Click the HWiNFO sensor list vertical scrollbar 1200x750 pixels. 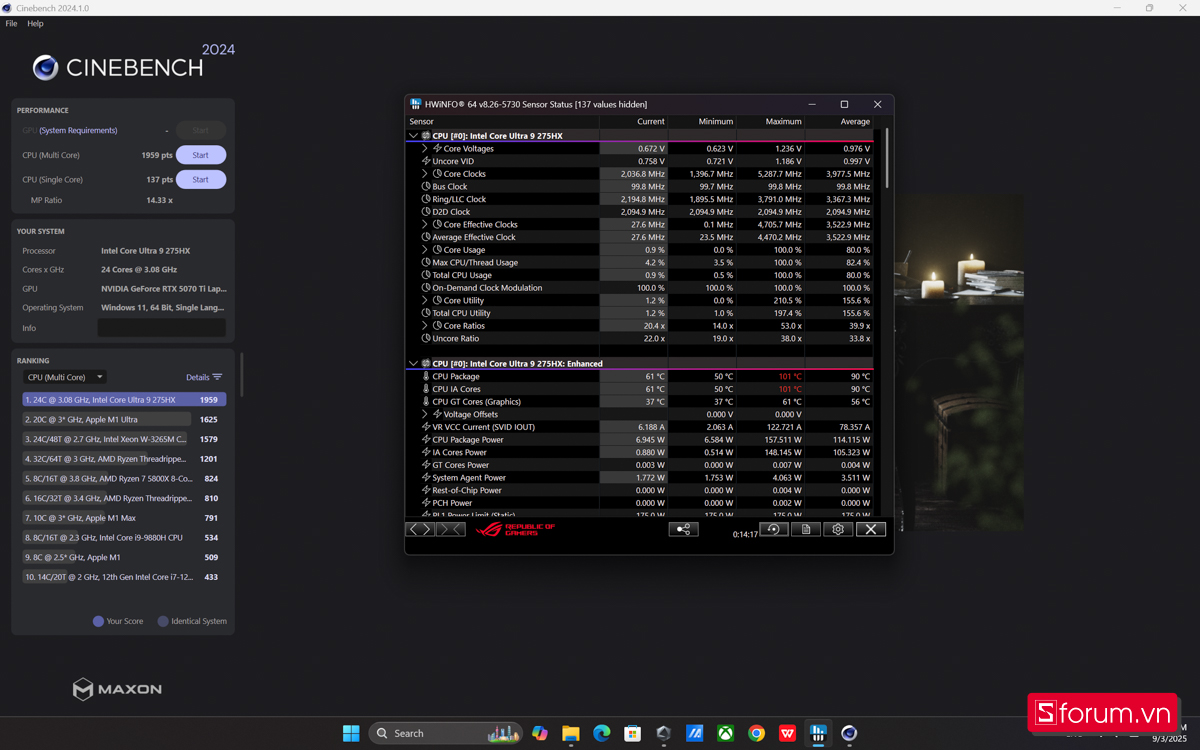886,157
